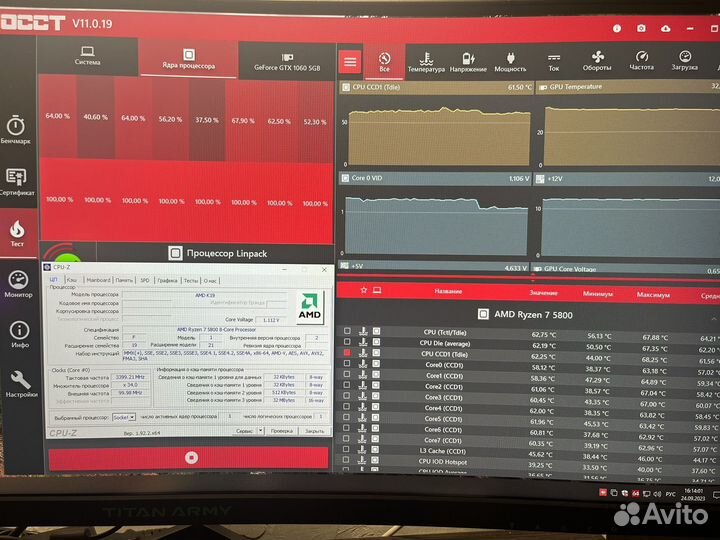Check the Core0 (CCD1) row checkbox
This screenshot has height=540, width=720.
[x=347, y=363]
